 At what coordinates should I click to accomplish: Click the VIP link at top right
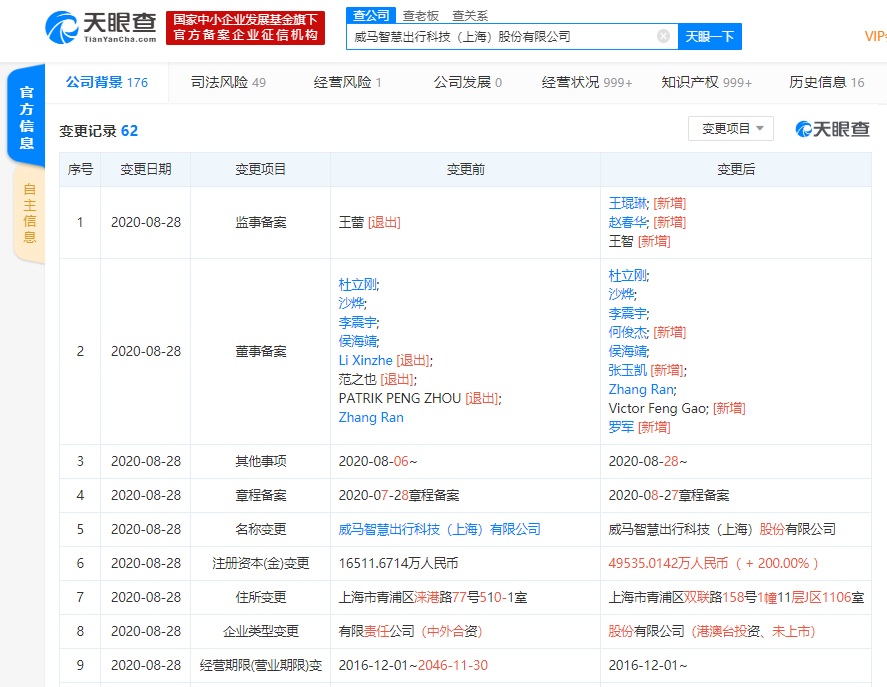pyautogui.click(x=875, y=36)
